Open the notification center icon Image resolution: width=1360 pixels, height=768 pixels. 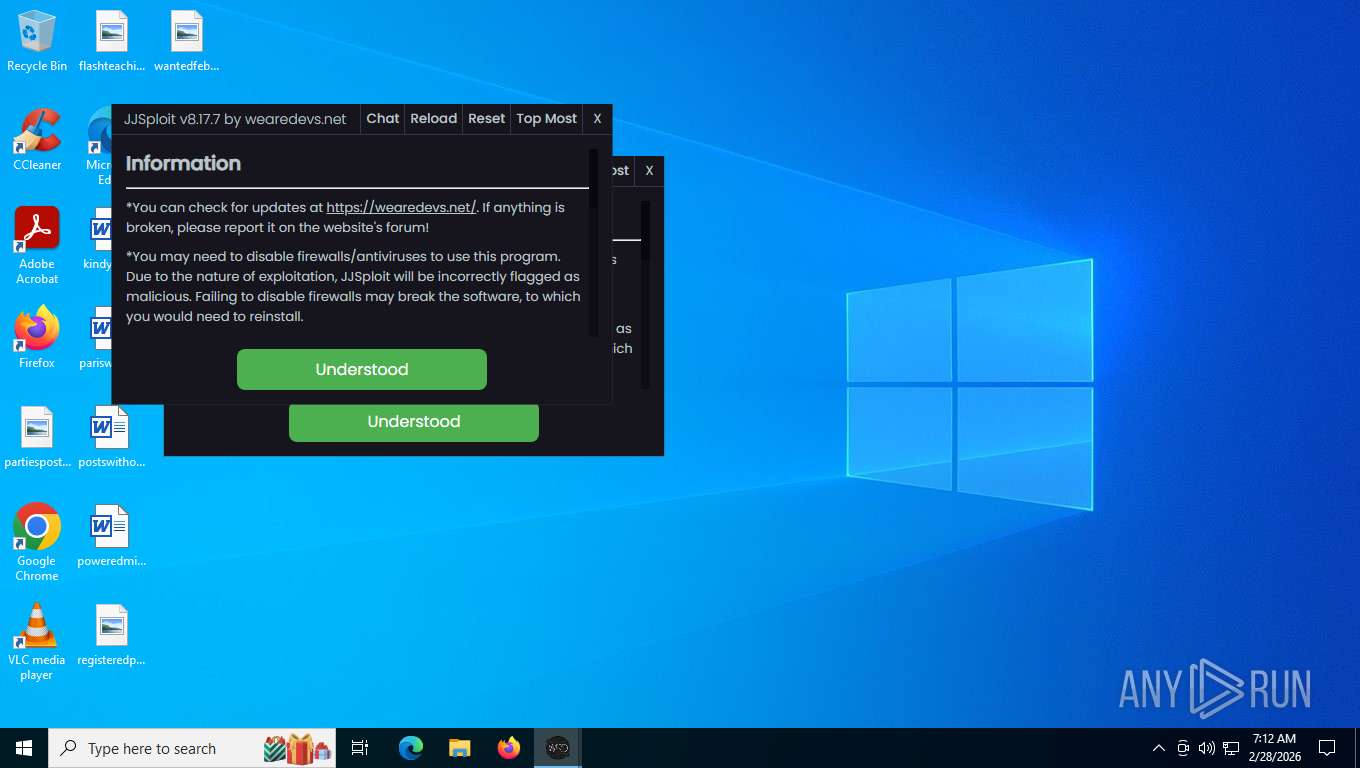click(1327, 748)
